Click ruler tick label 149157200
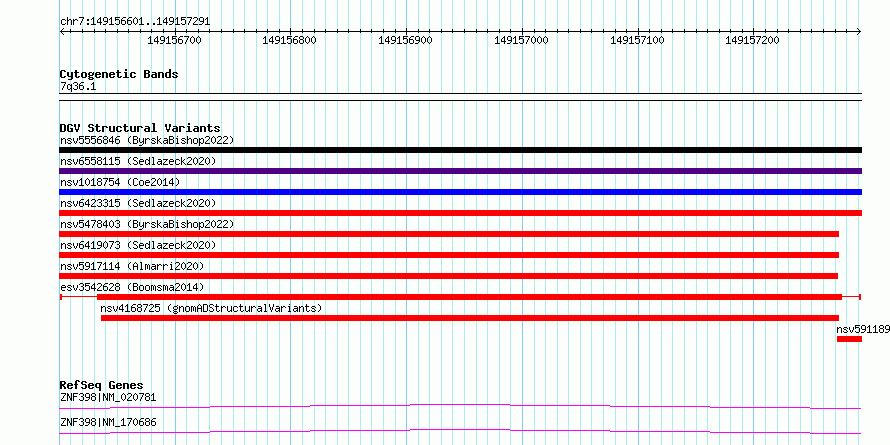Image resolution: width=890 pixels, height=445 pixels. point(752,40)
